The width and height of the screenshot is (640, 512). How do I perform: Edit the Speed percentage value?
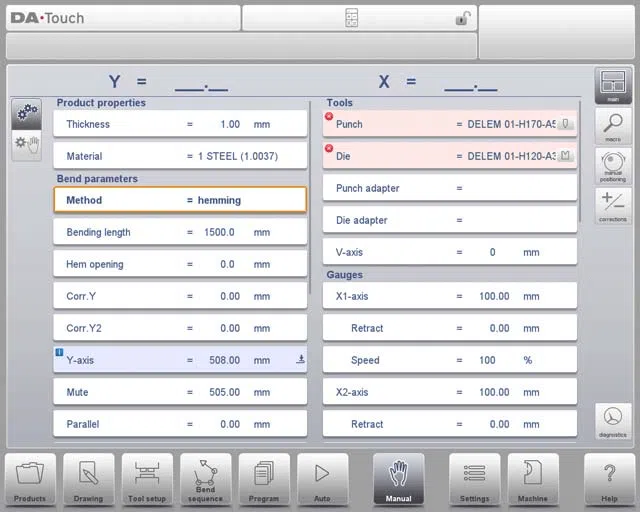pyautogui.click(x=450, y=360)
